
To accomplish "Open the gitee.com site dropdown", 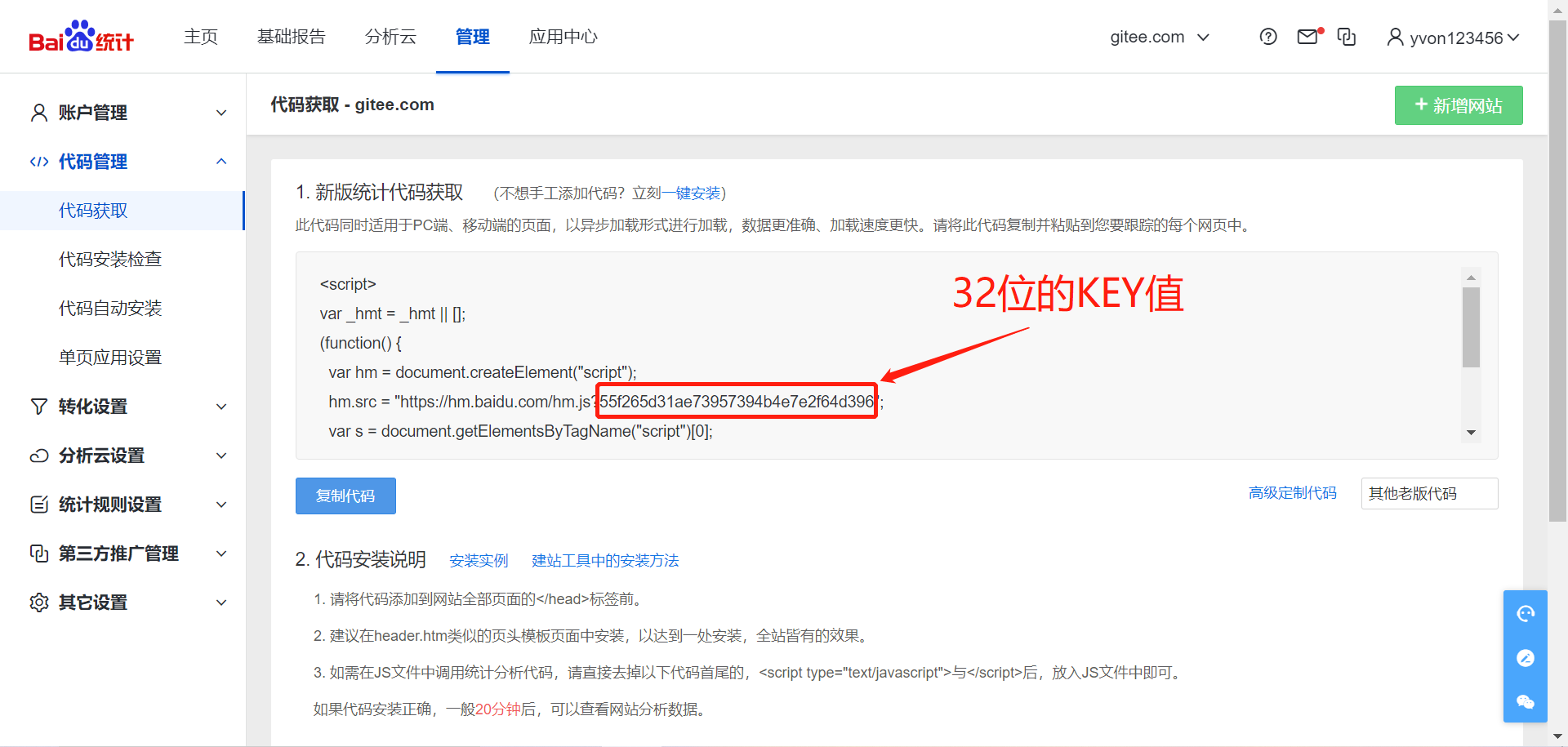I will coord(1160,37).
